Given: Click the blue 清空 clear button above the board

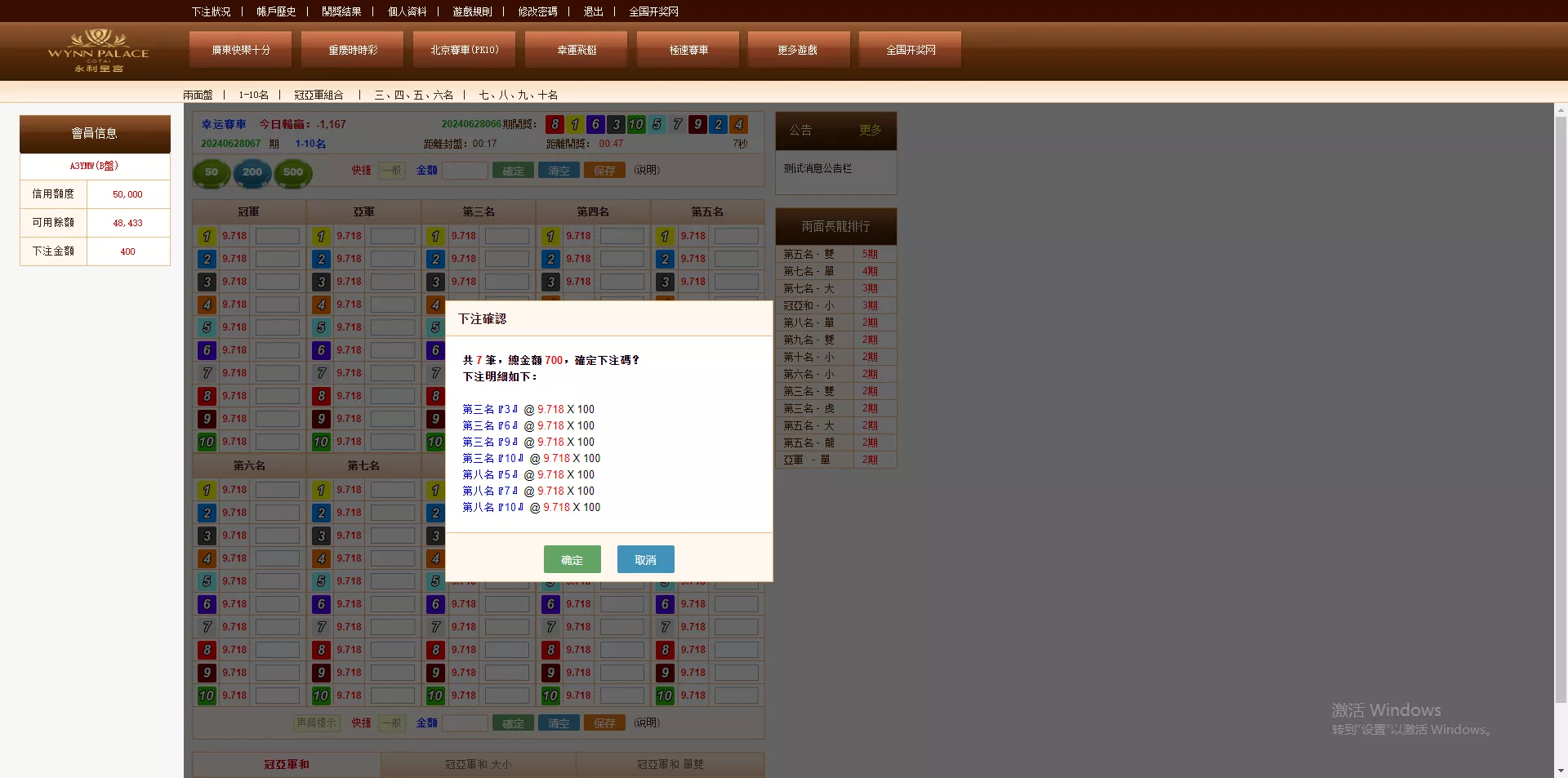Looking at the screenshot, I should [559, 170].
